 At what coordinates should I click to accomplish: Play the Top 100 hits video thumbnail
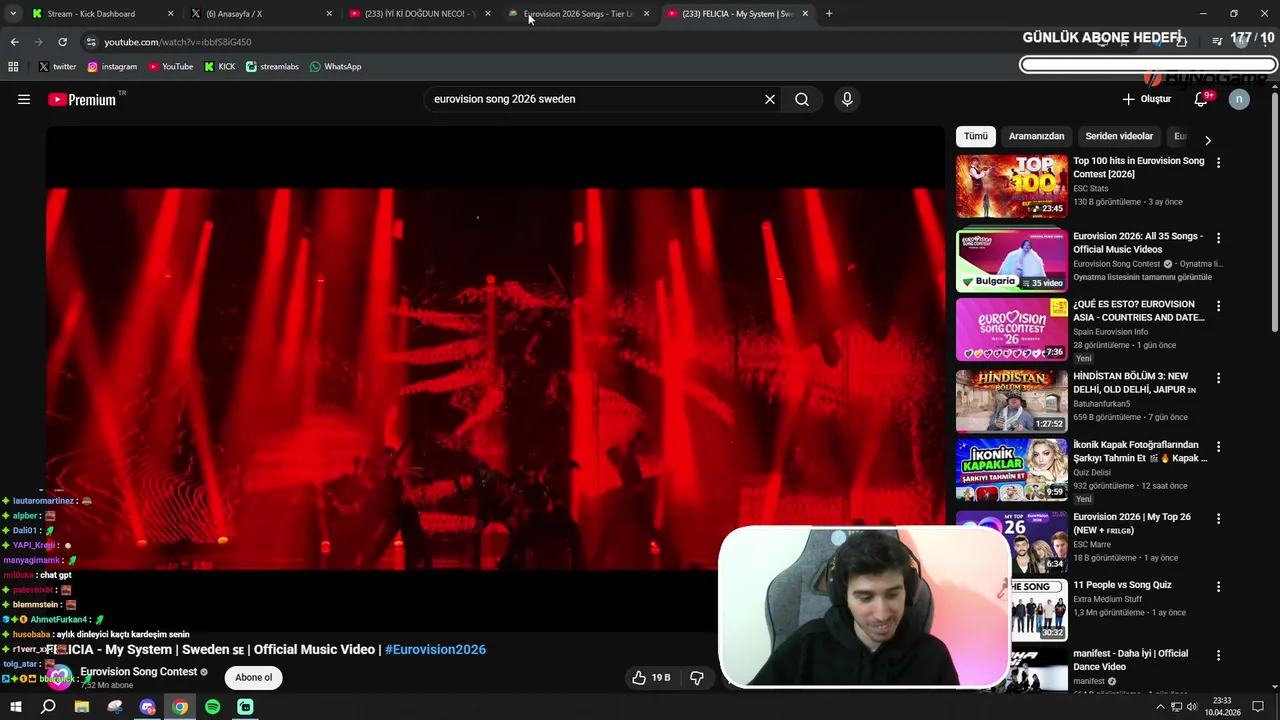tap(1011, 186)
